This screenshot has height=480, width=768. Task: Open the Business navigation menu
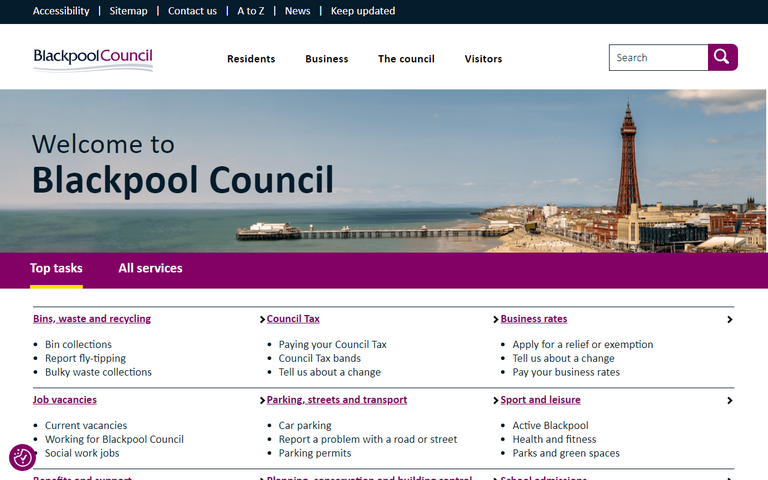327,59
